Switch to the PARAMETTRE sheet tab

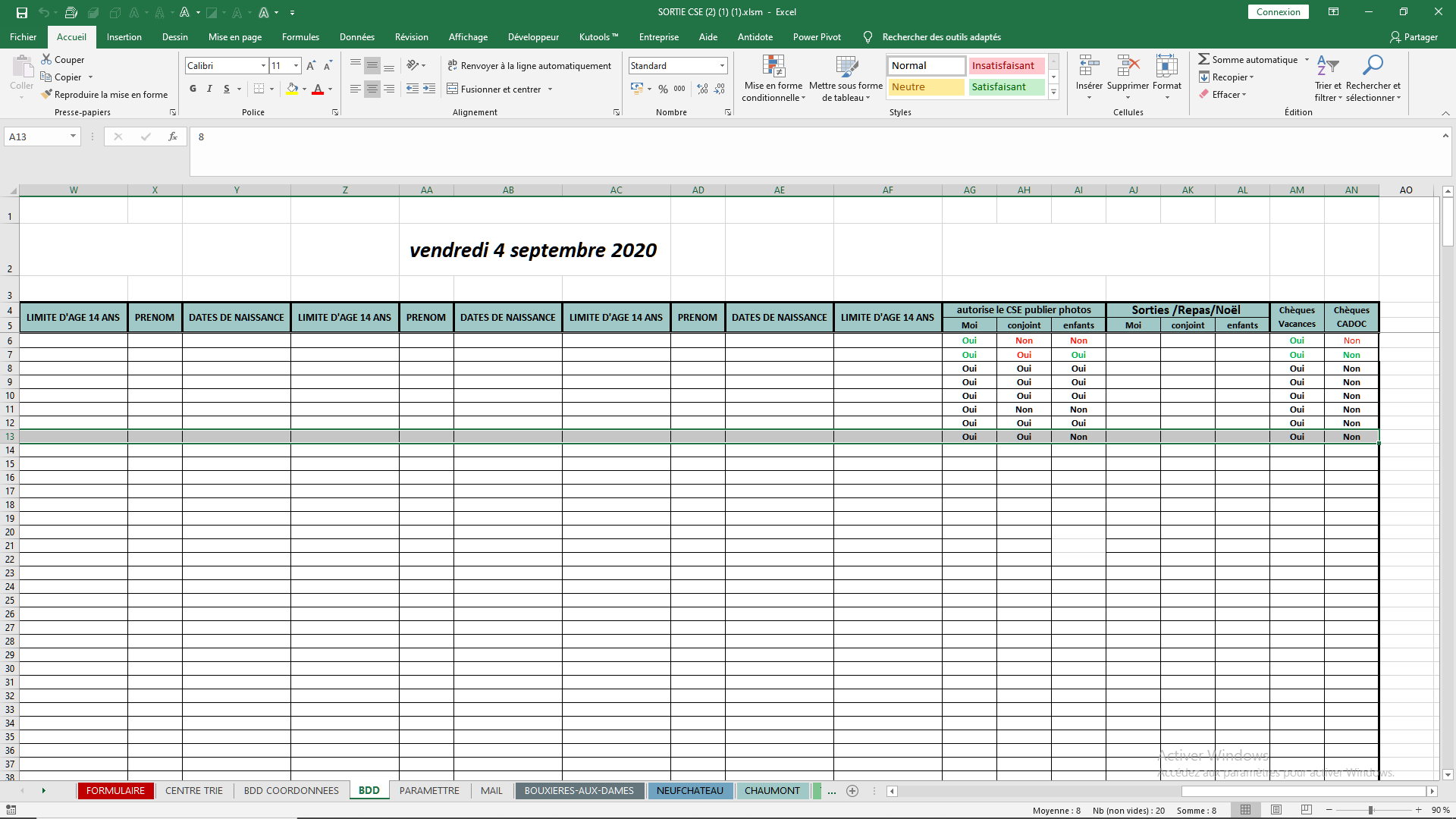coord(429,790)
